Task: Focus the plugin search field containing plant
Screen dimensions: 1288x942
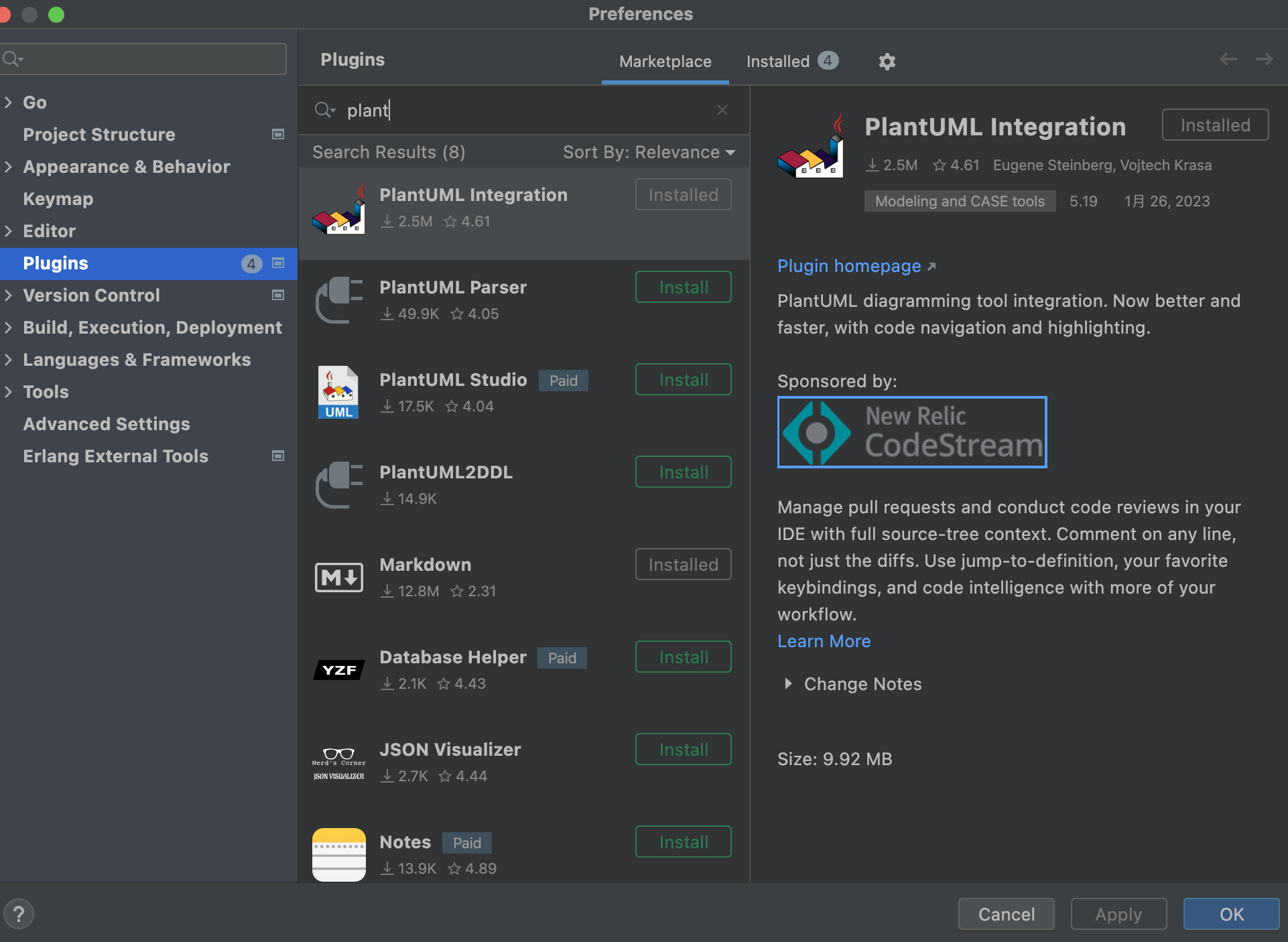Action: tap(523, 110)
